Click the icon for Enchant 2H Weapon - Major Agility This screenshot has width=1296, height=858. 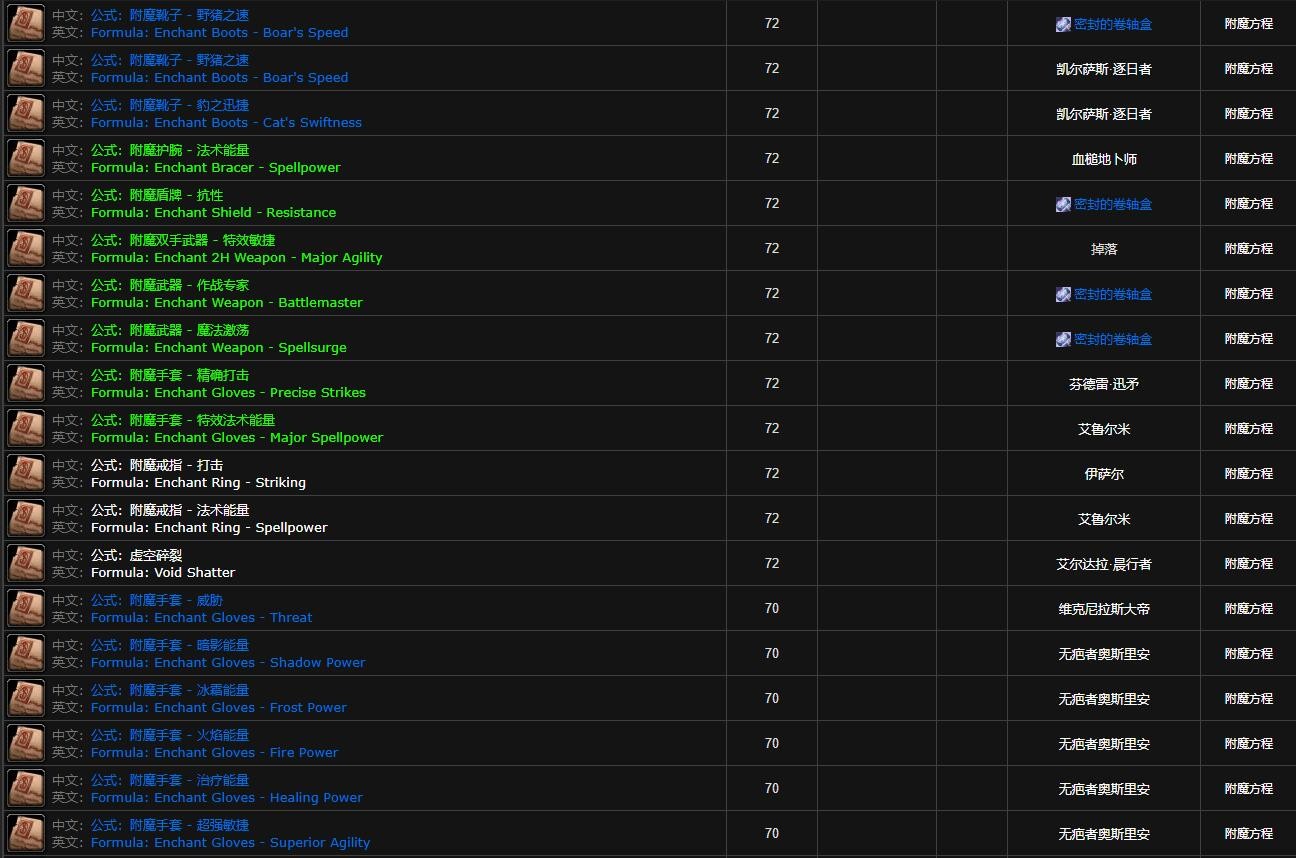click(x=26, y=249)
